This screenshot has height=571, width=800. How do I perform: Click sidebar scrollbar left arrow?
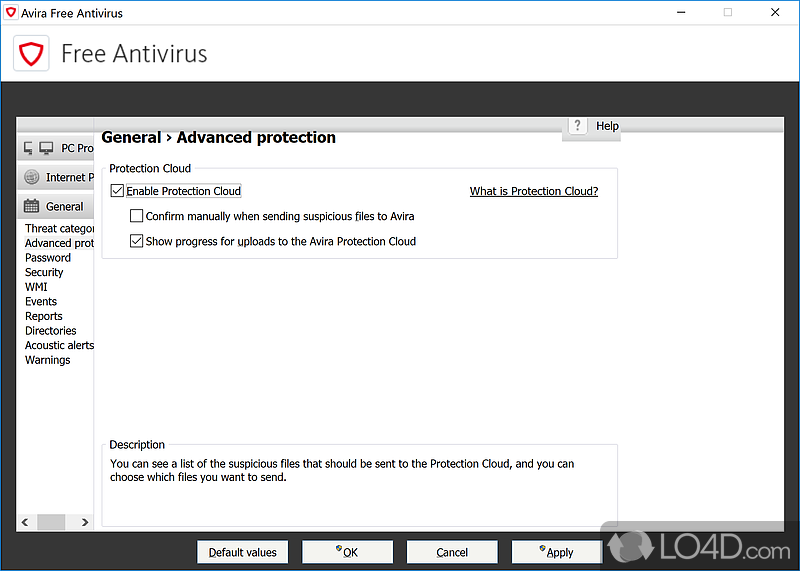coord(25,522)
